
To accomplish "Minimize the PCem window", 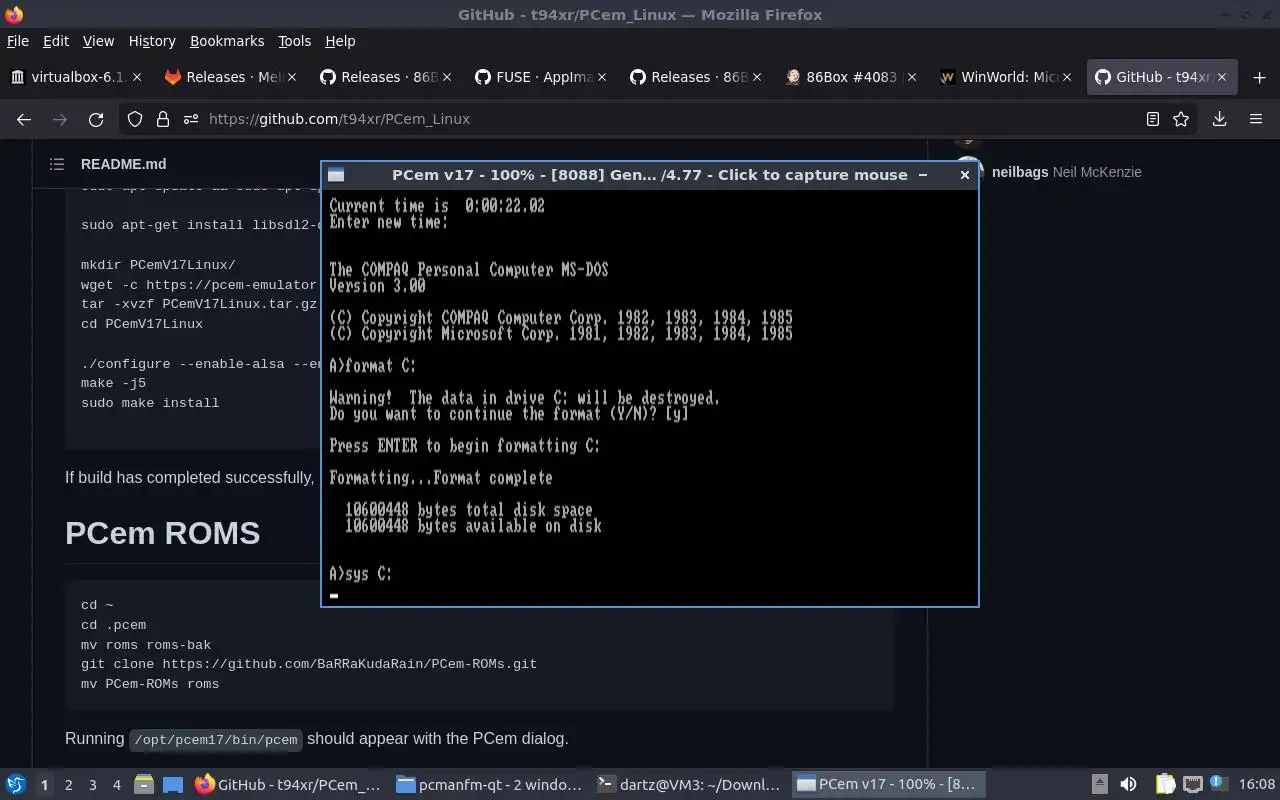I will [x=923, y=175].
